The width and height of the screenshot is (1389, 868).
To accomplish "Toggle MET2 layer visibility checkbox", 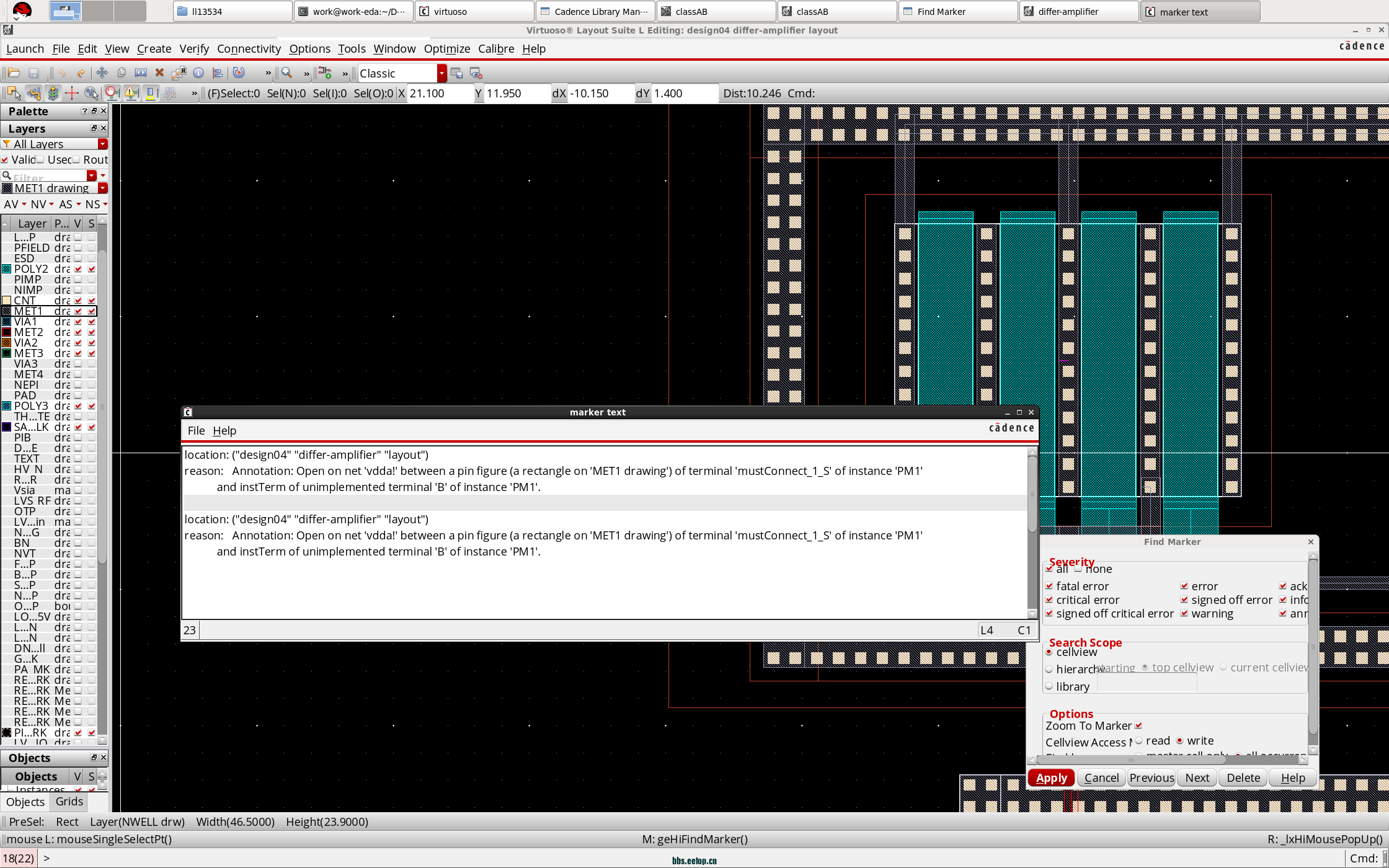I will pyautogui.click(x=78, y=332).
